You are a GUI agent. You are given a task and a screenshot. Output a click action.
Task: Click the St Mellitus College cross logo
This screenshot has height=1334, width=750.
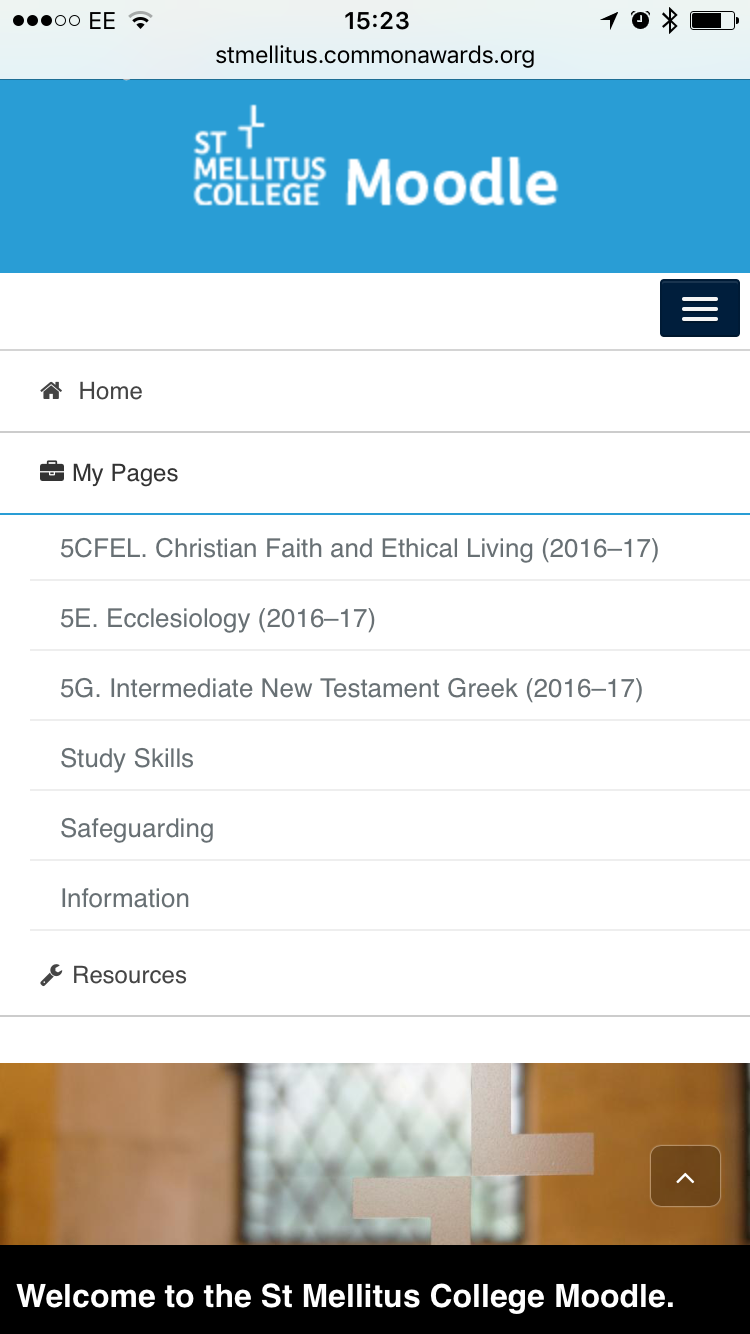point(260,156)
